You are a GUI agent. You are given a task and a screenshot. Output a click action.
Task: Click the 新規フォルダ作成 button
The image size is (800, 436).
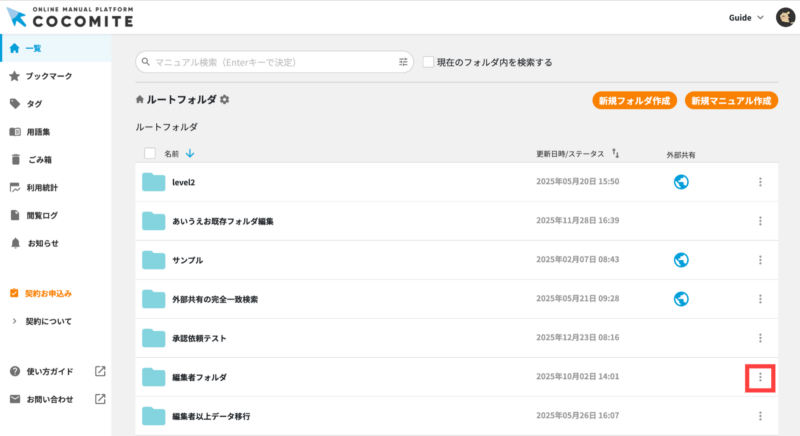(x=635, y=101)
